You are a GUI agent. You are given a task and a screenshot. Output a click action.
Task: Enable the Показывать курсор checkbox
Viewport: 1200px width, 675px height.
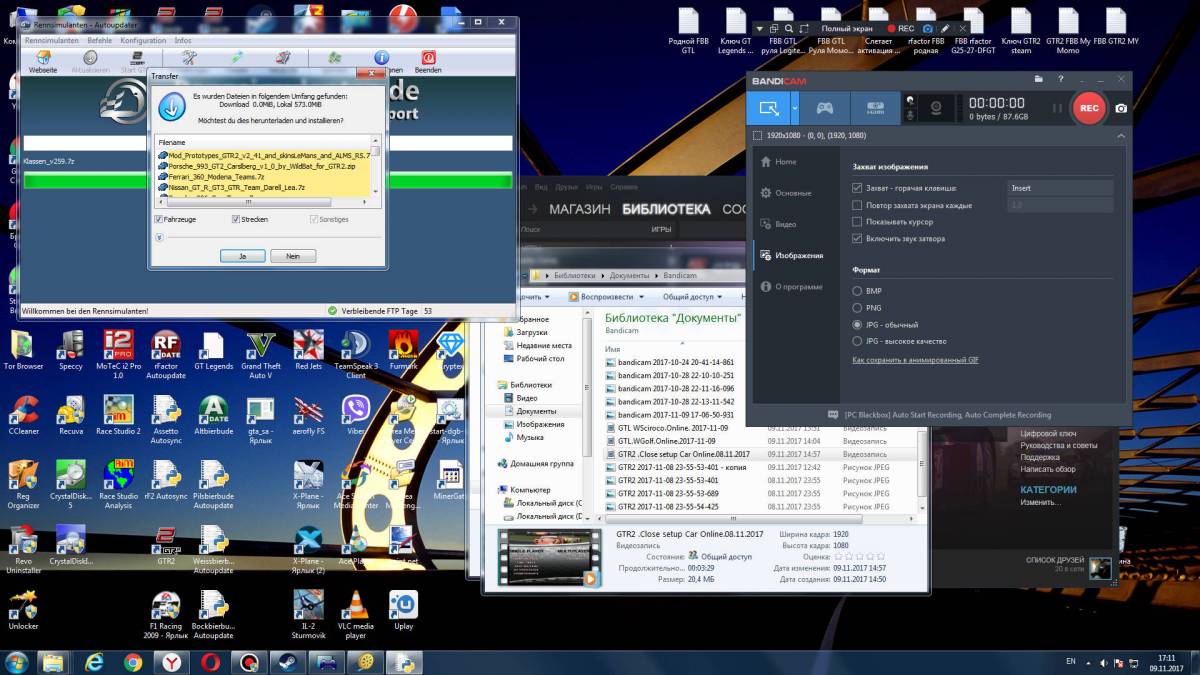point(857,222)
